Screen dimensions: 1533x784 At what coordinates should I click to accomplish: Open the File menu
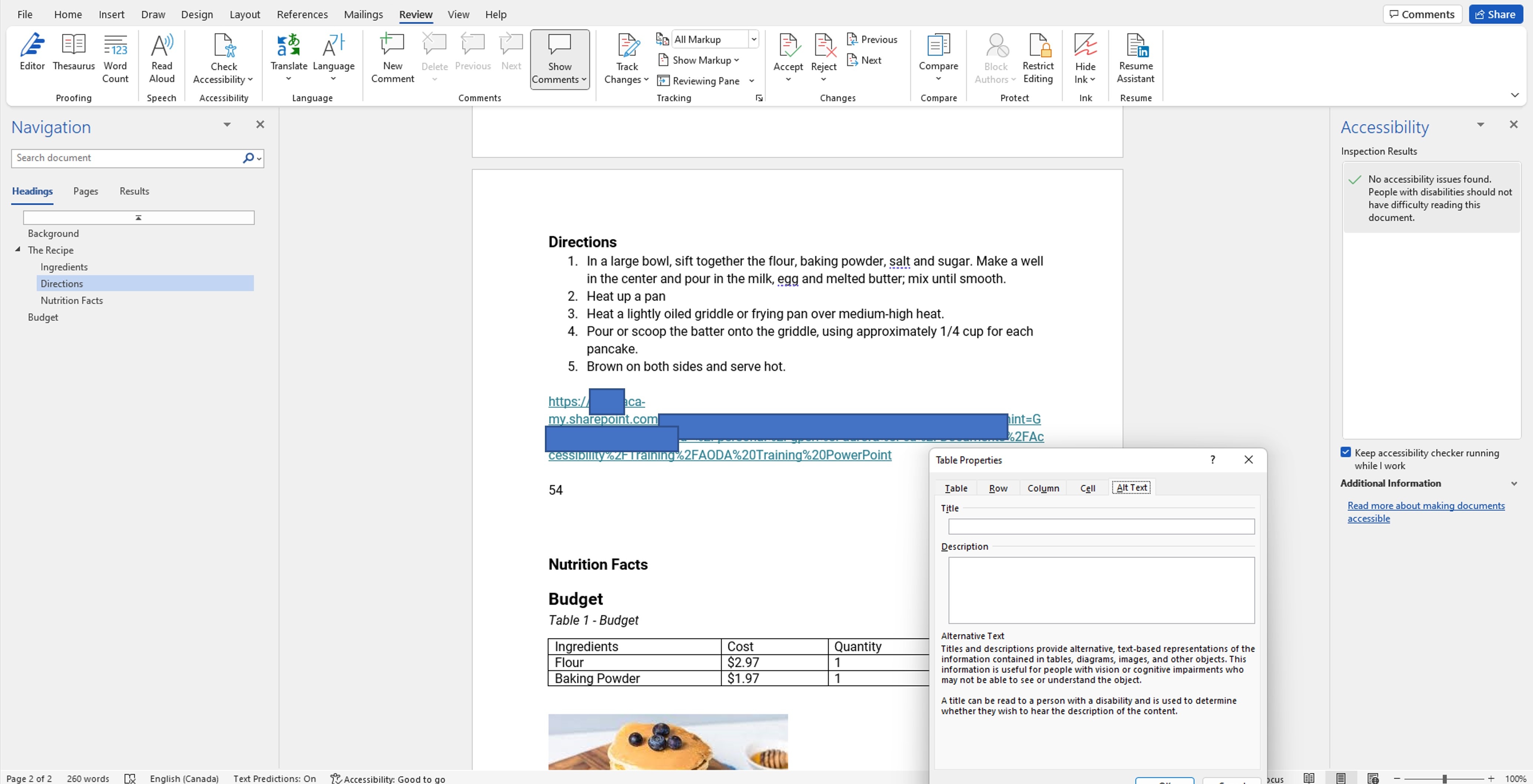(25, 14)
